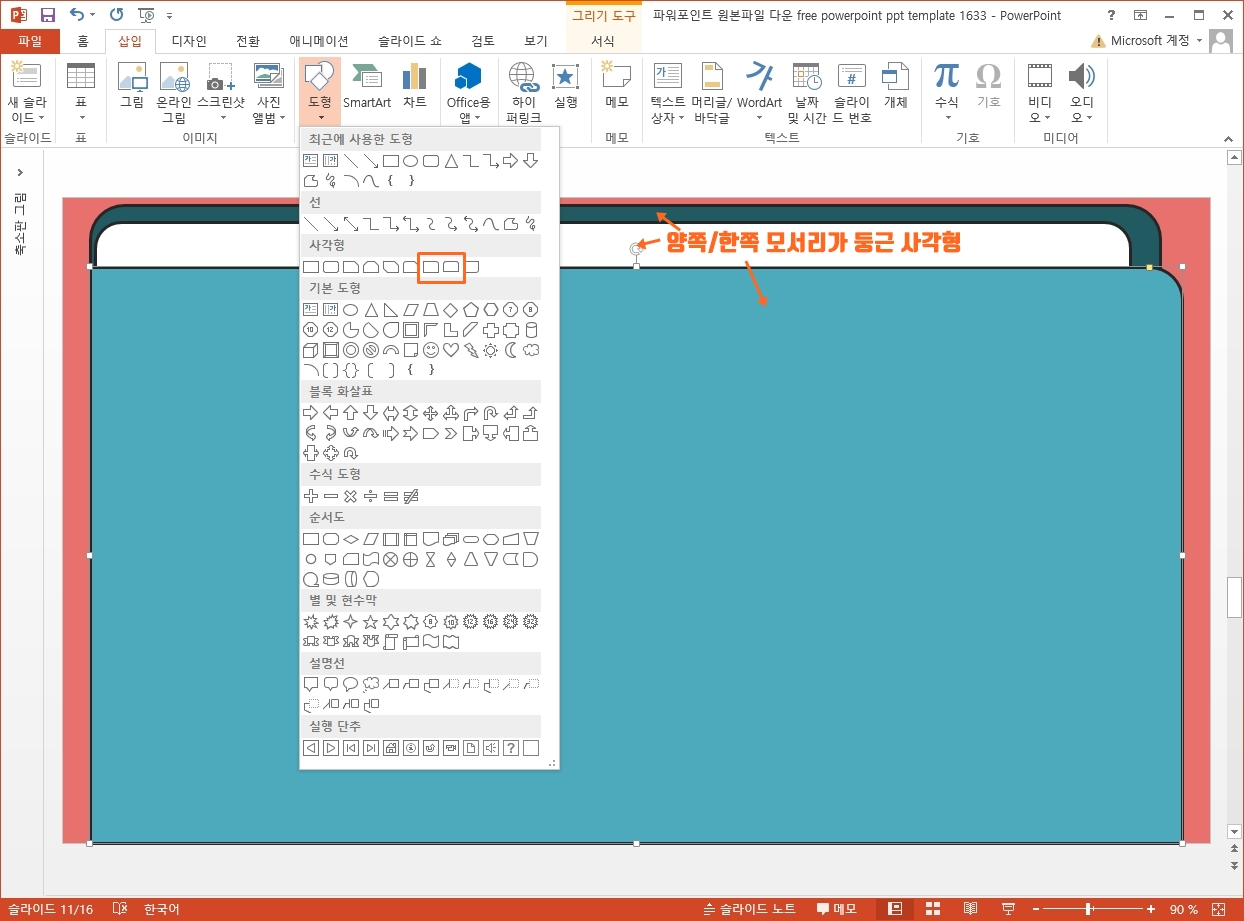Screen dimensions: 1244x921
Task: Select the cube shape
Action: [x=311, y=350]
